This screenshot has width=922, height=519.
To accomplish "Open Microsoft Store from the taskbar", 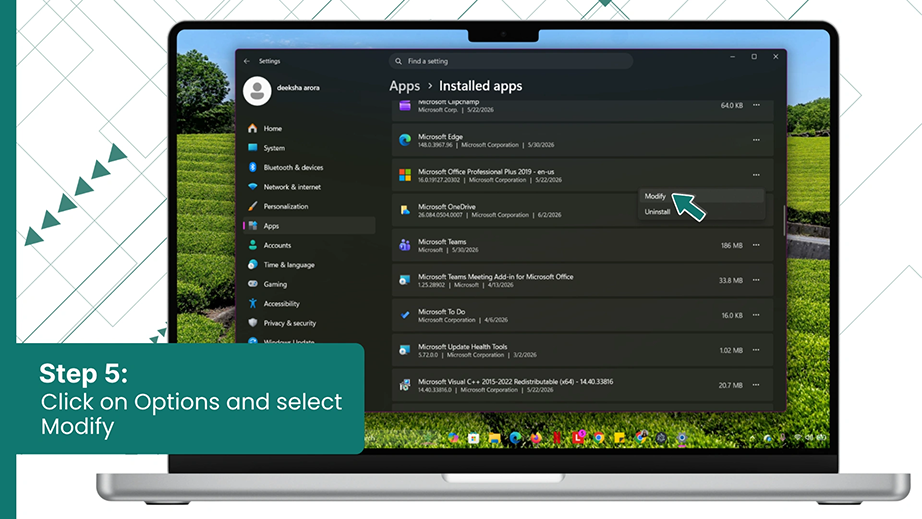I will pos(473,438).
